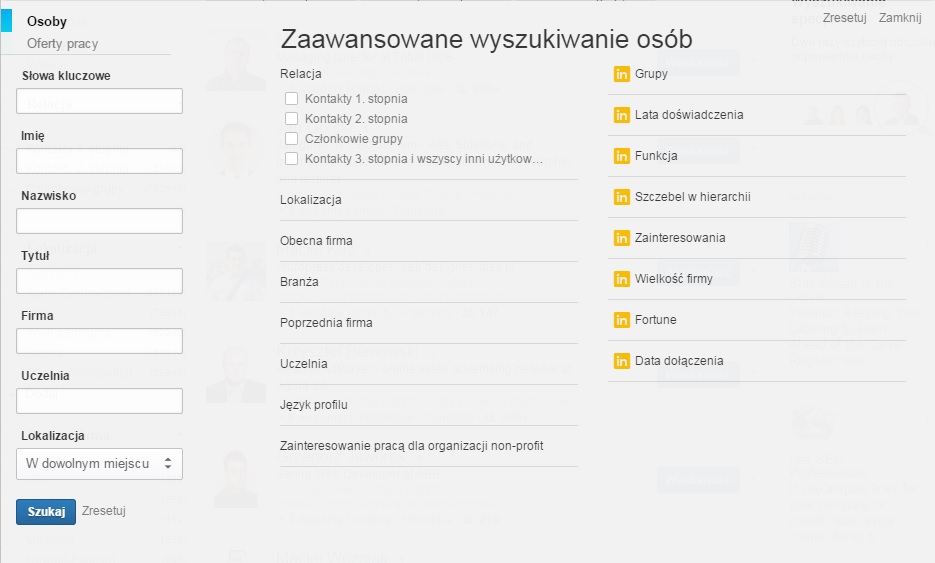Click the Słowa kluczowe input field
This screenshot has height=563, width=935.
click(x=100, y=101)
